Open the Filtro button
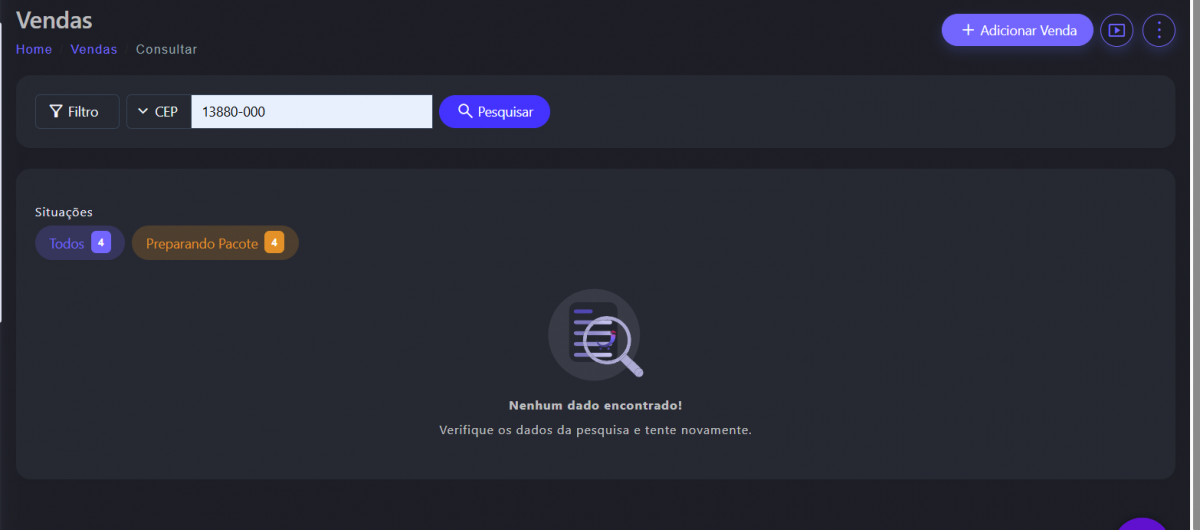Viewport: 1200px width, 530px height. point(77,112)
